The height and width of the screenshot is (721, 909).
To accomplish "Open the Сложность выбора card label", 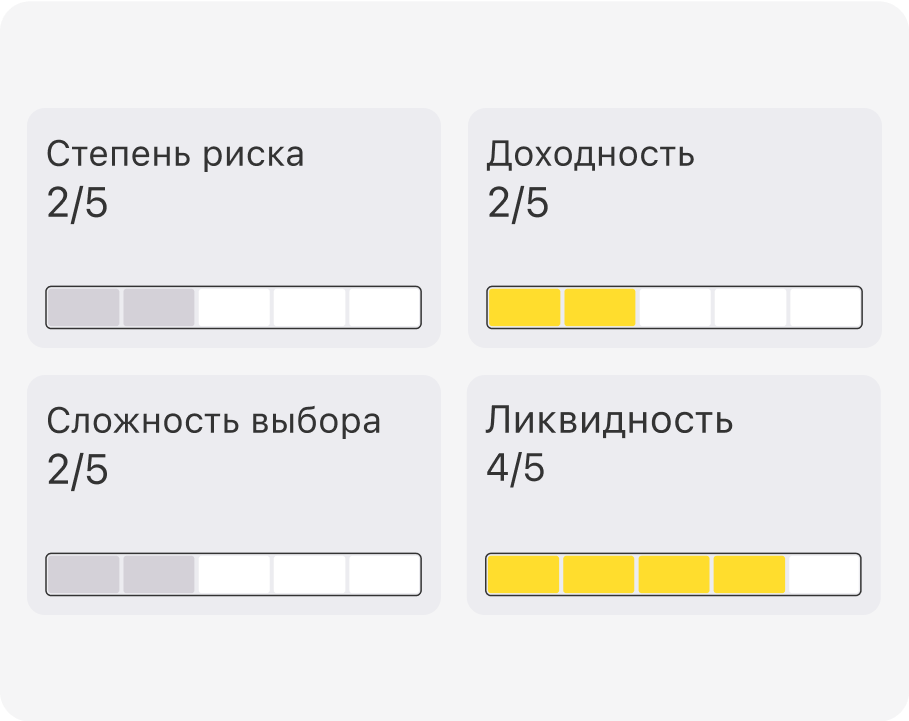I will click(213, 421).
